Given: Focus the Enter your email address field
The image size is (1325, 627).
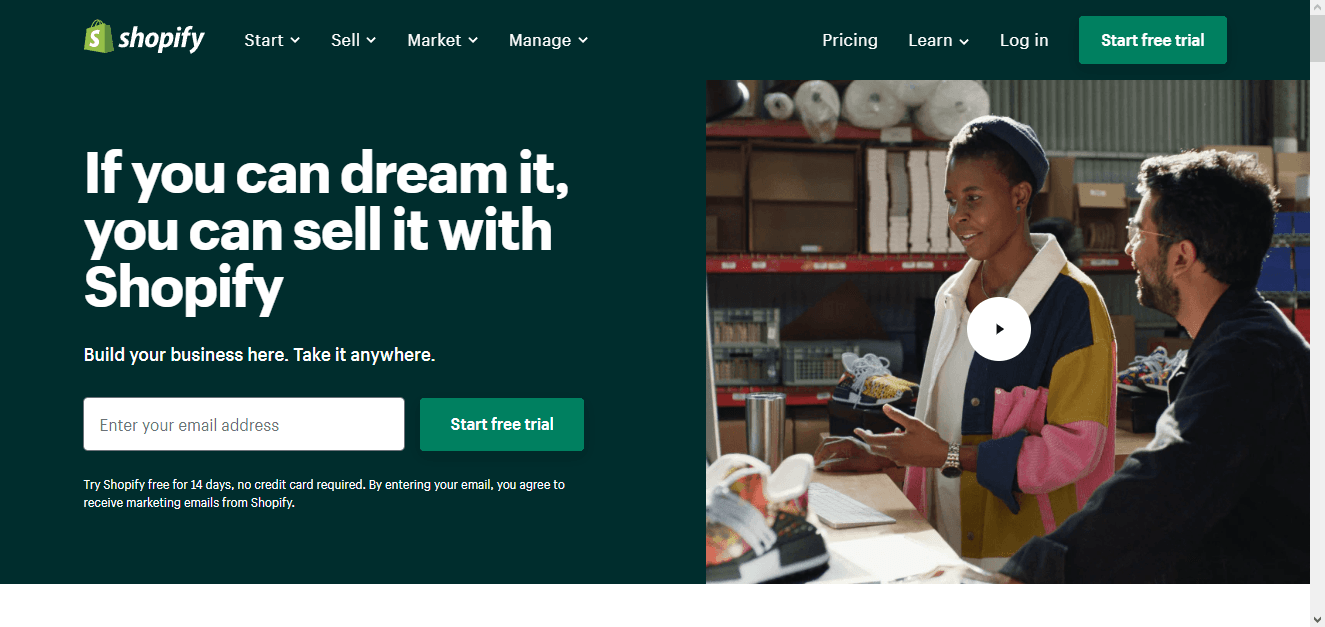Looking at the screenshot, I should point(244,424).
